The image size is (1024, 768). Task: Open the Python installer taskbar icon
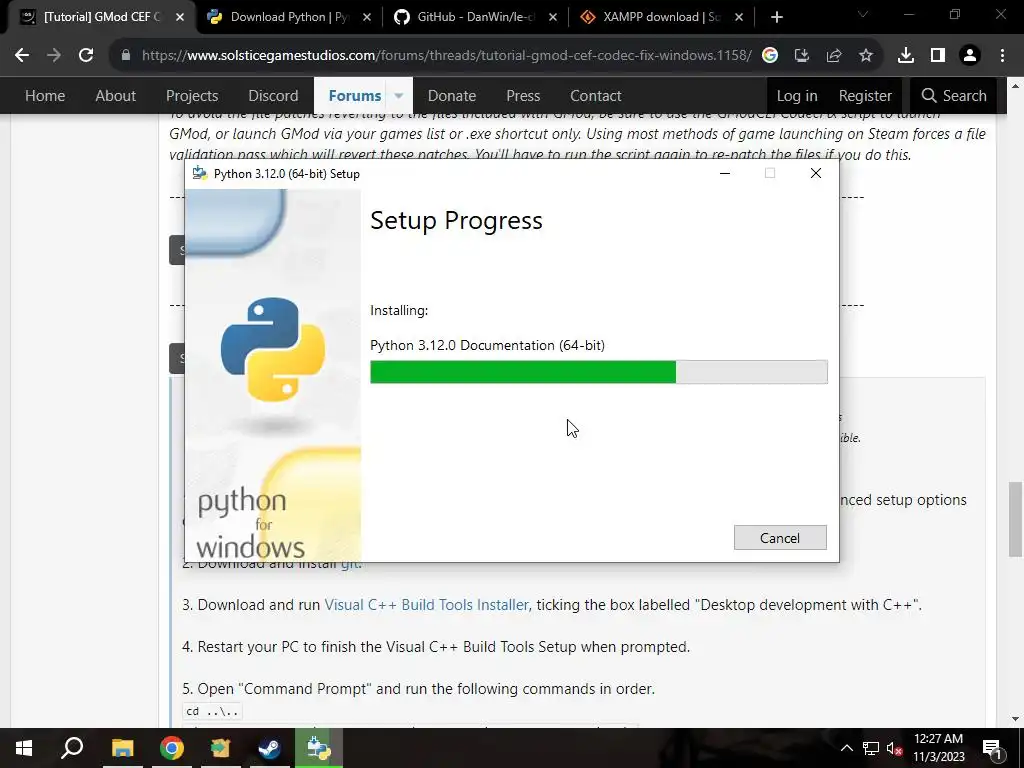click(x=319, y=748)
